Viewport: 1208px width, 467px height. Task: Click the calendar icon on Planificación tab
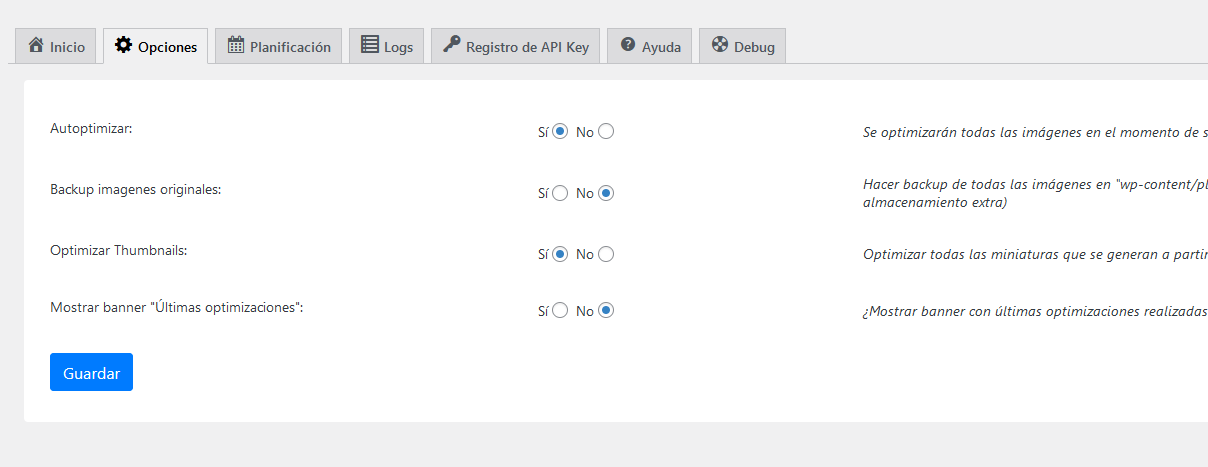tap(236, 45)
